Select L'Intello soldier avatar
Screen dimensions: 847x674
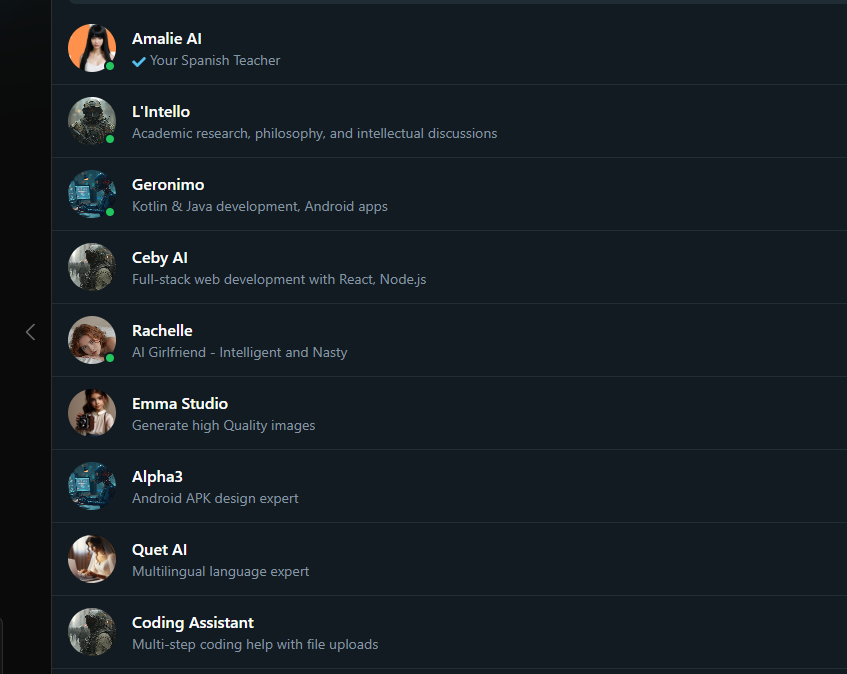click(x=92, y=121)
